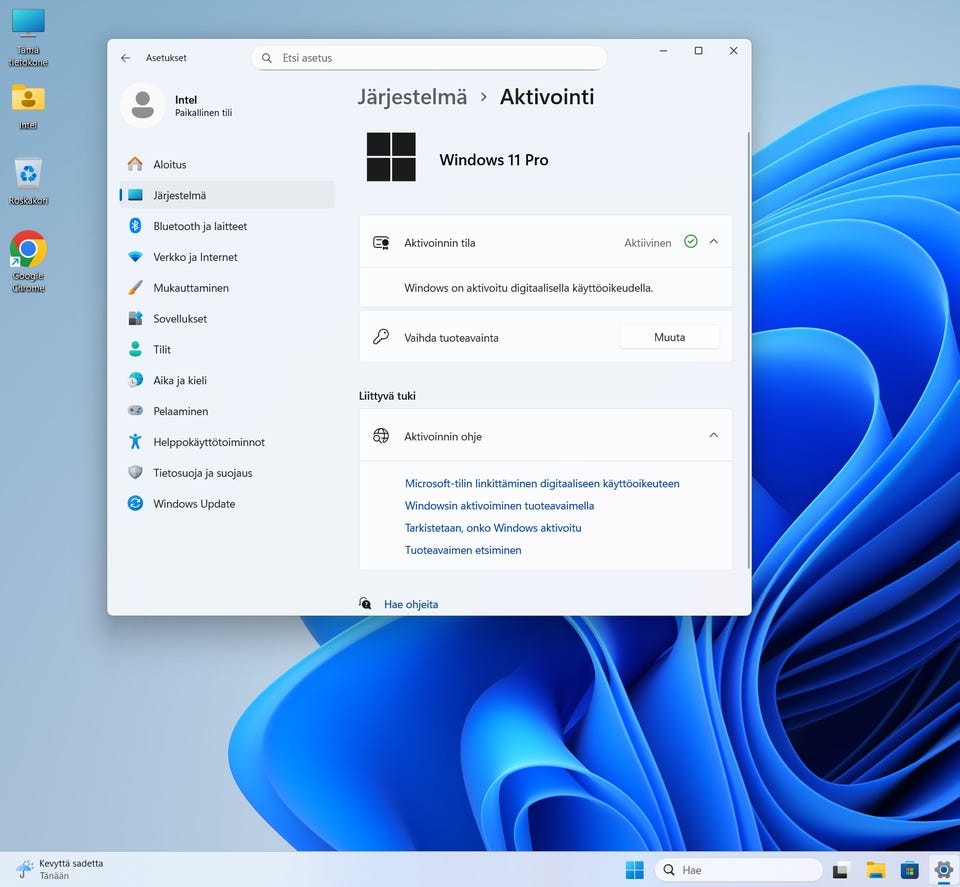Image resolution: width=960 pixels, height=887 pixels.
Task: Open the Google Chrome desktop shortcut
Action: coord(28,250)
